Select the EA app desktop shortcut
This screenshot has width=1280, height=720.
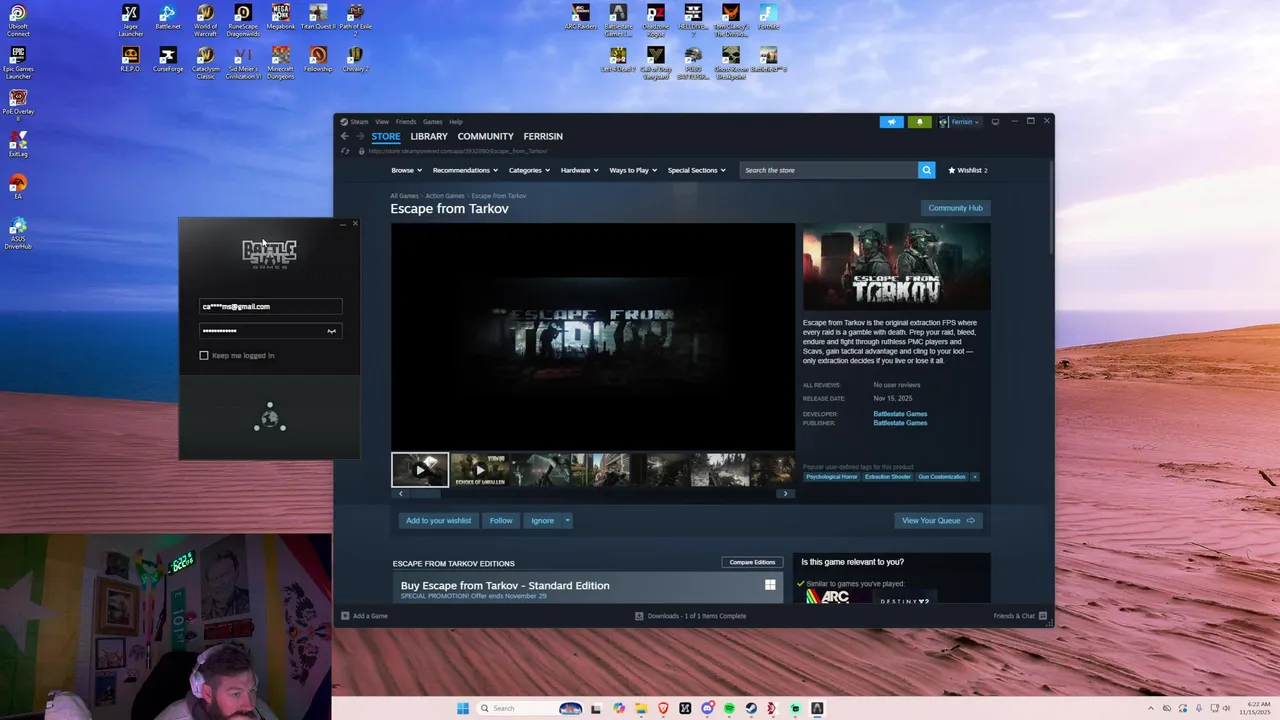(x=18, y=187)
